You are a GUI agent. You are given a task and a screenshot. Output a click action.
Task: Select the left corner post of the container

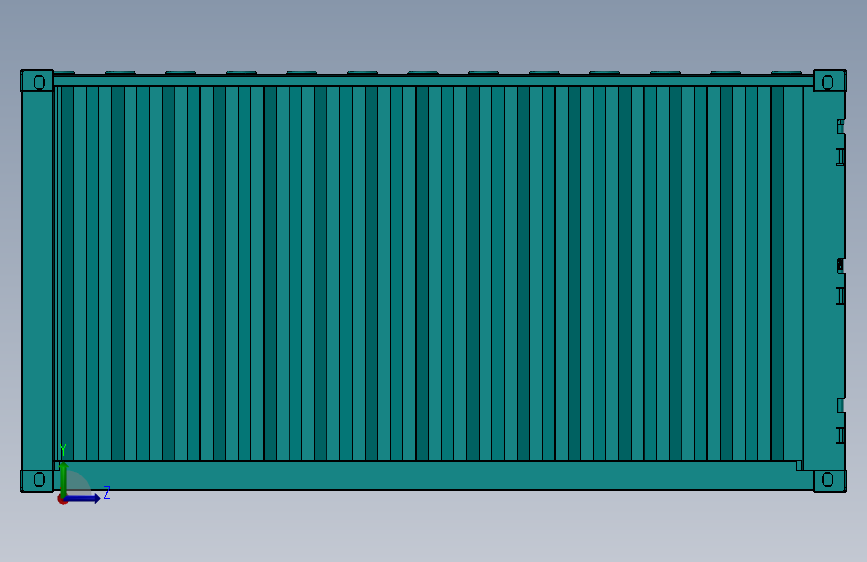tap(37, 280)
